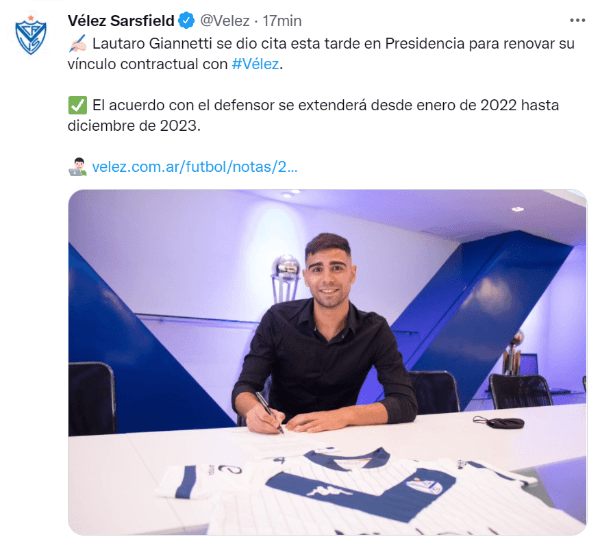Image resolution: width=600 pixels, height=539 pixels.
Task: Click the pen in the player's hand
Action: (x=269, y=412)
